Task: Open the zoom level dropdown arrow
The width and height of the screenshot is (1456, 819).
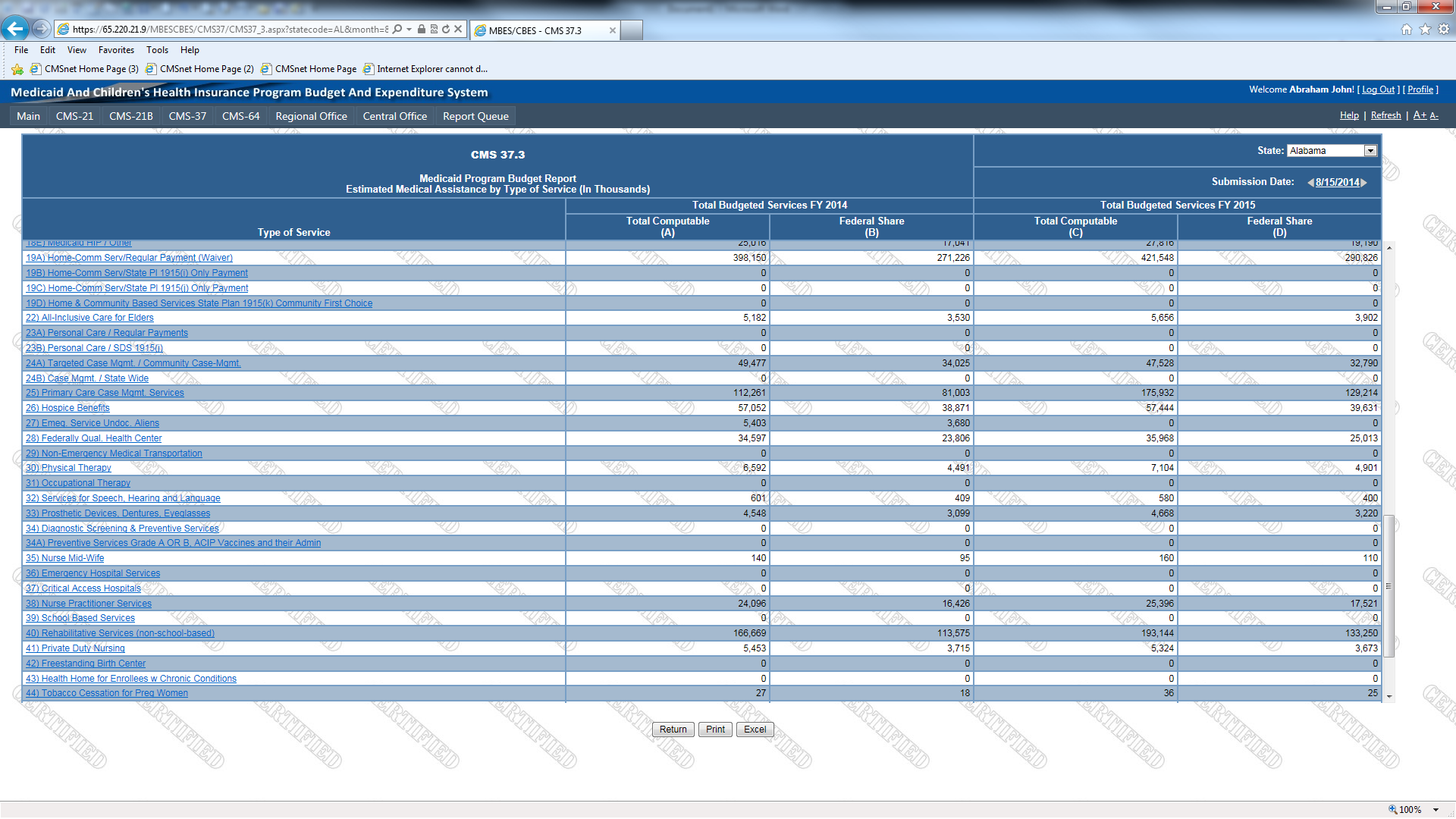Action: tap(1436, 810)
